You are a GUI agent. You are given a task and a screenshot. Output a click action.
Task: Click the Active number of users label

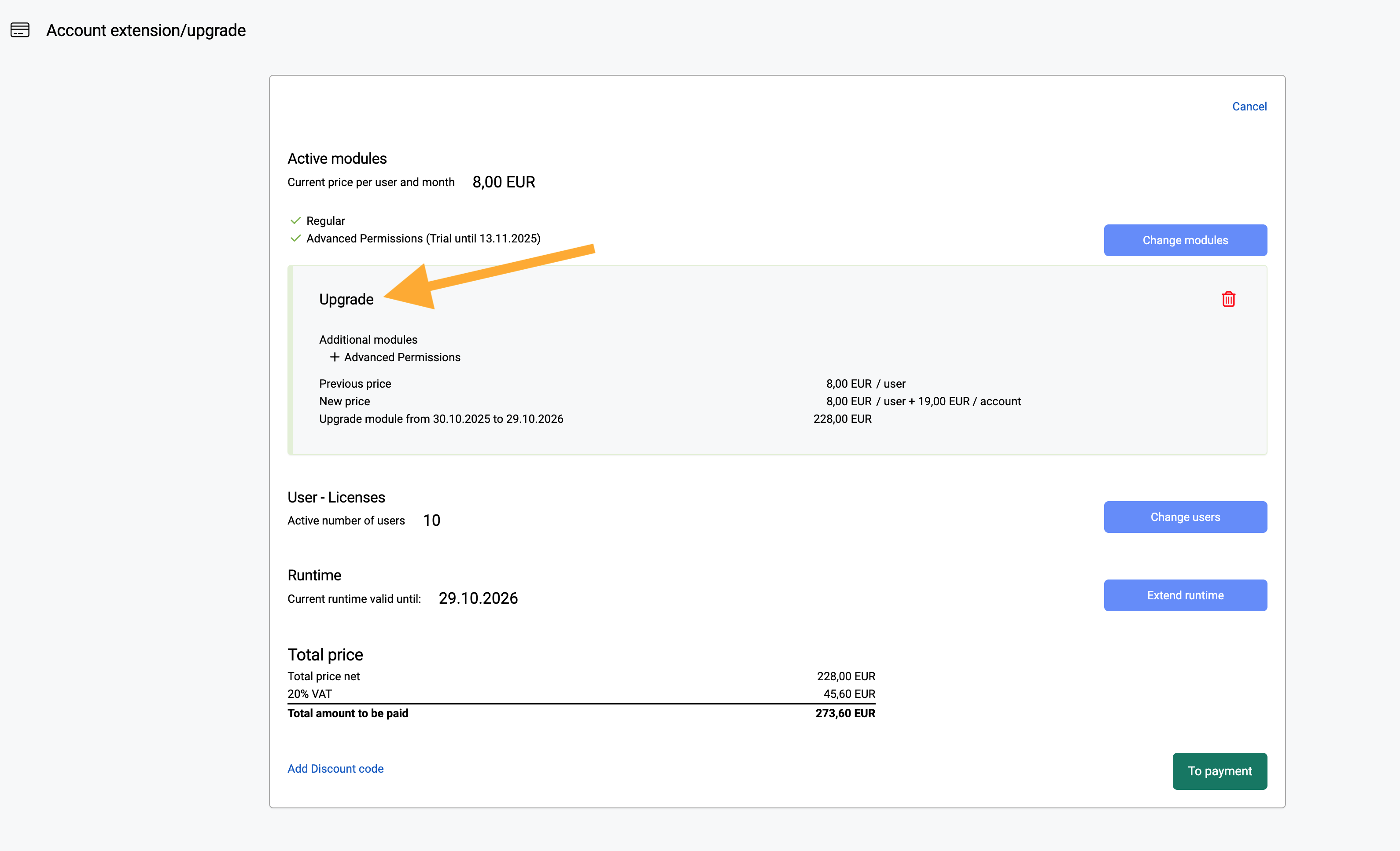tap(346, 521)
